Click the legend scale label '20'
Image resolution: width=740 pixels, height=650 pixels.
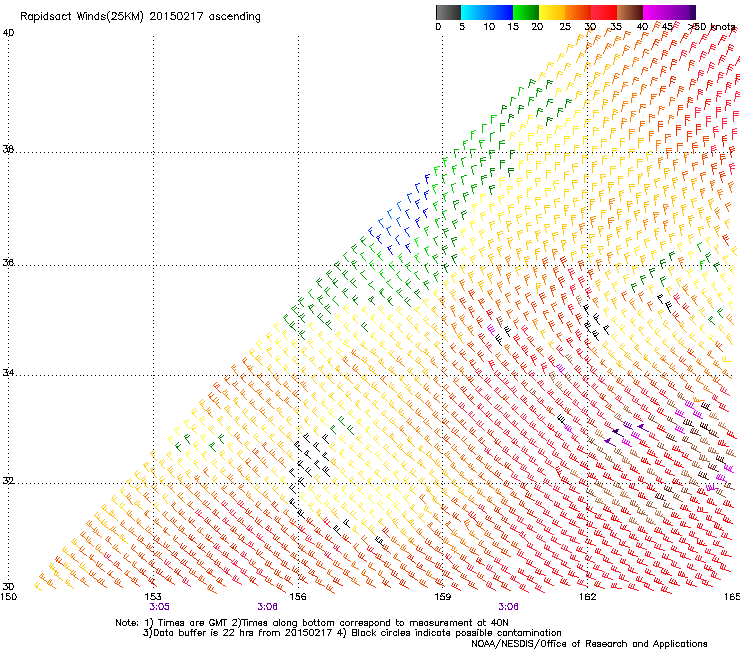537,27
